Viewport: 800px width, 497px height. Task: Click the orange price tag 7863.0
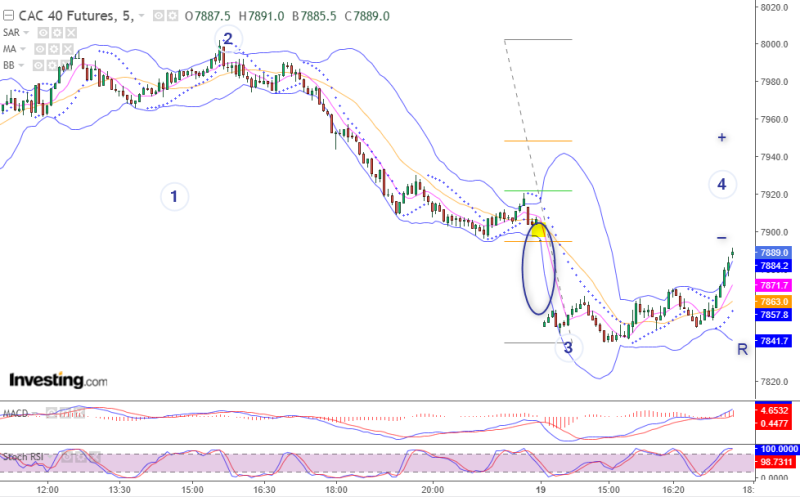point(773,302)
